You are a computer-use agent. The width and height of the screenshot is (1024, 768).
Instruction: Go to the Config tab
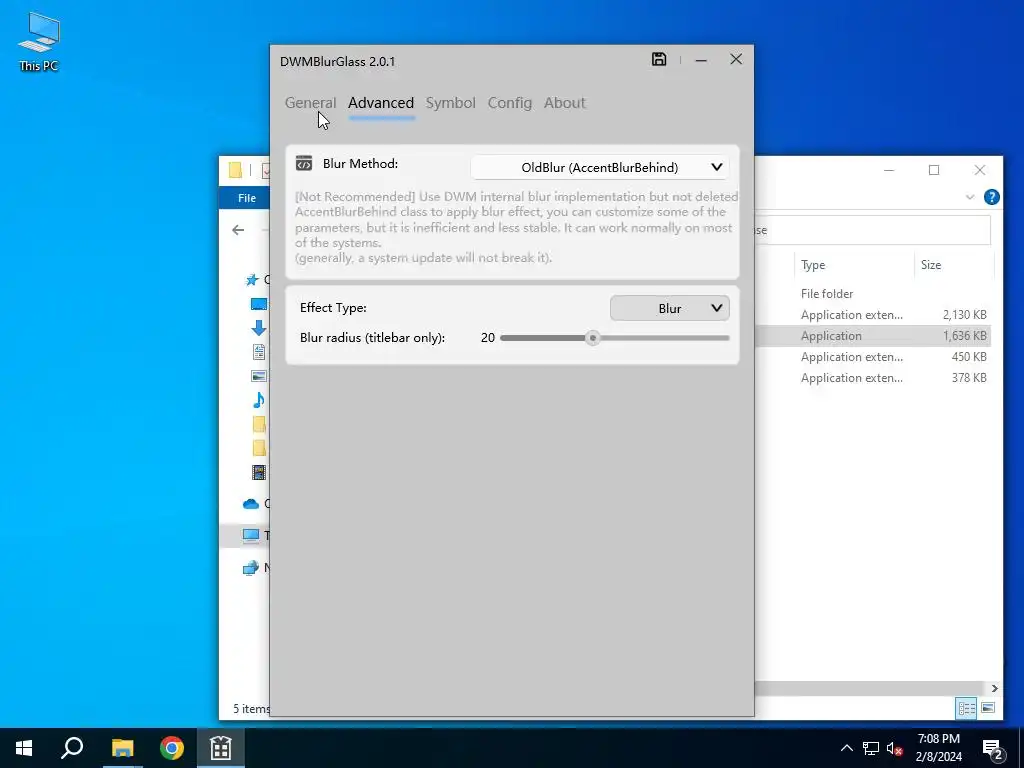tap(509, 103)
